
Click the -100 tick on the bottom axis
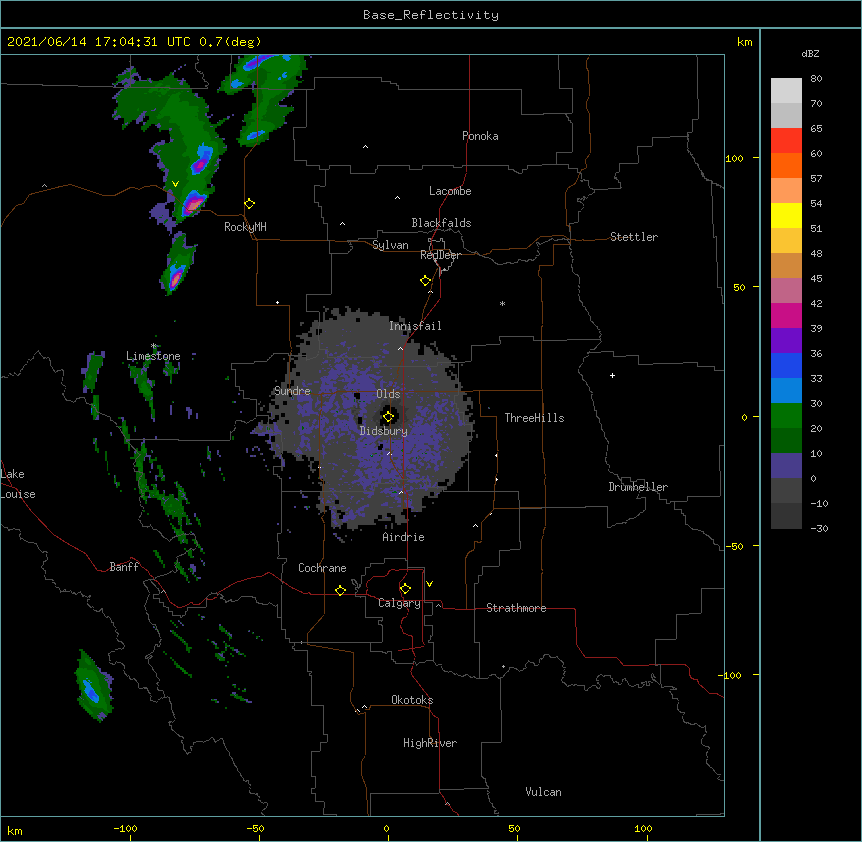125,828
